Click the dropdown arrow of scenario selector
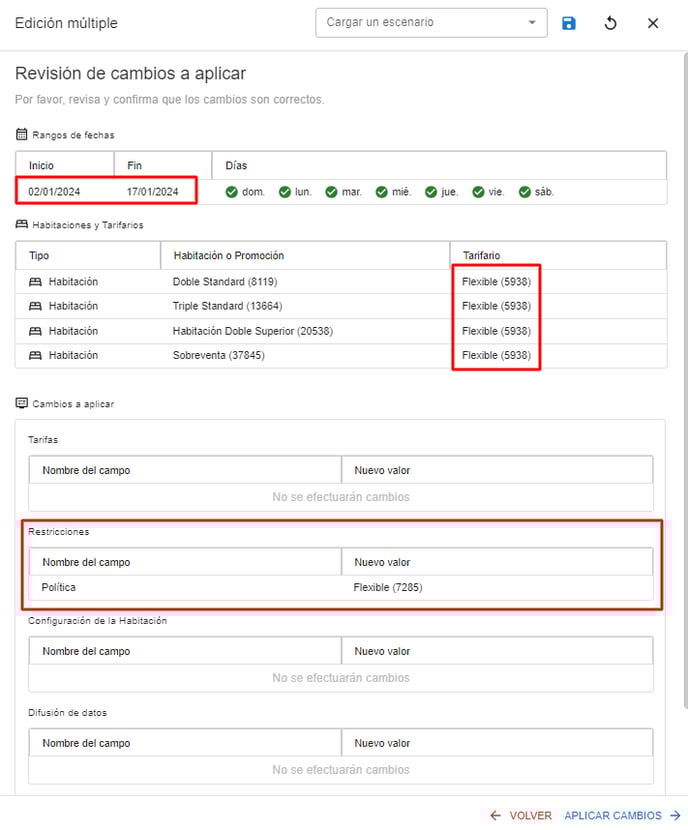This screenshot has width=688, height=830. click(x=531, y=23)
